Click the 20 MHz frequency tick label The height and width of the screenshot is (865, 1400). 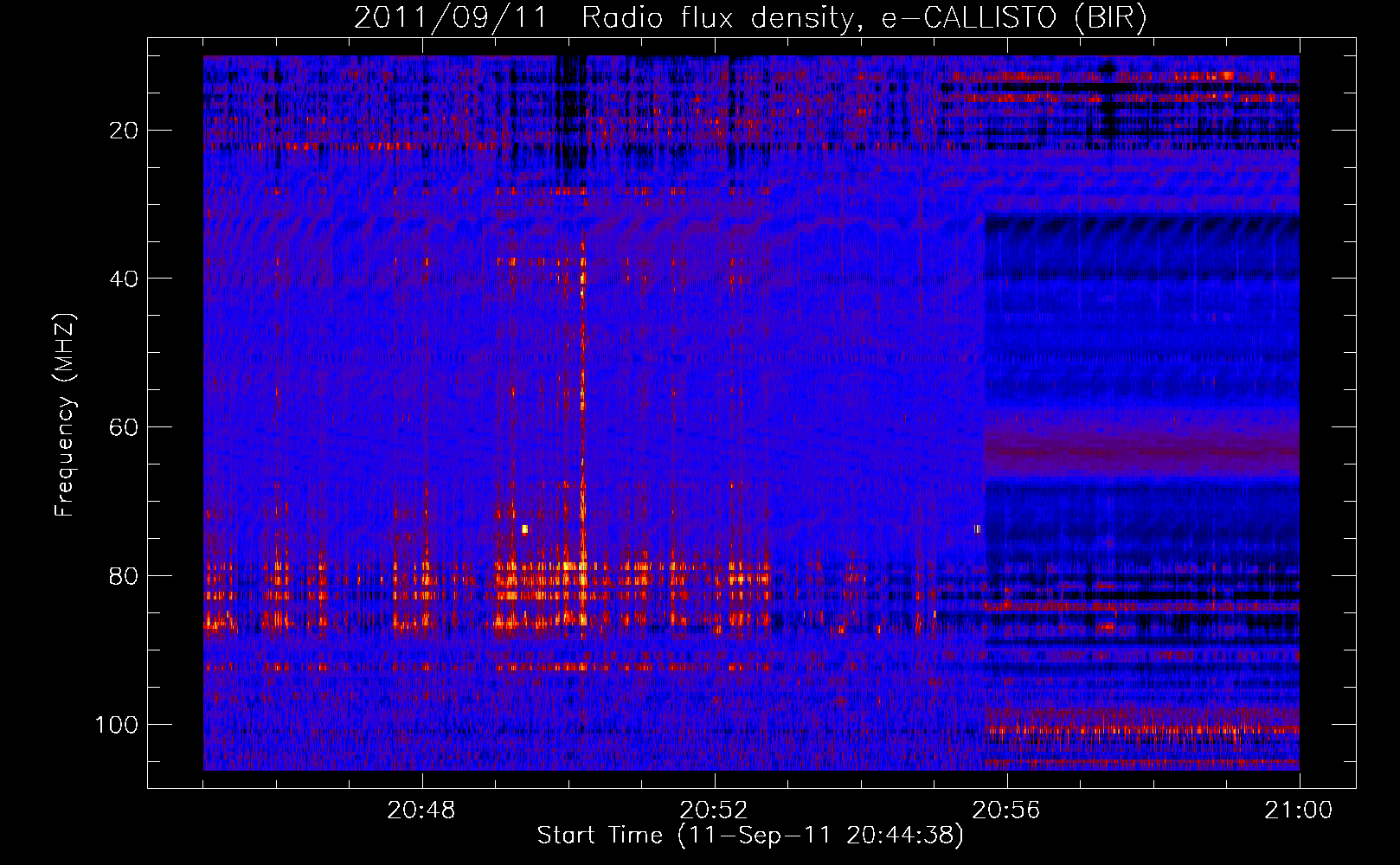tap(124, 131)
